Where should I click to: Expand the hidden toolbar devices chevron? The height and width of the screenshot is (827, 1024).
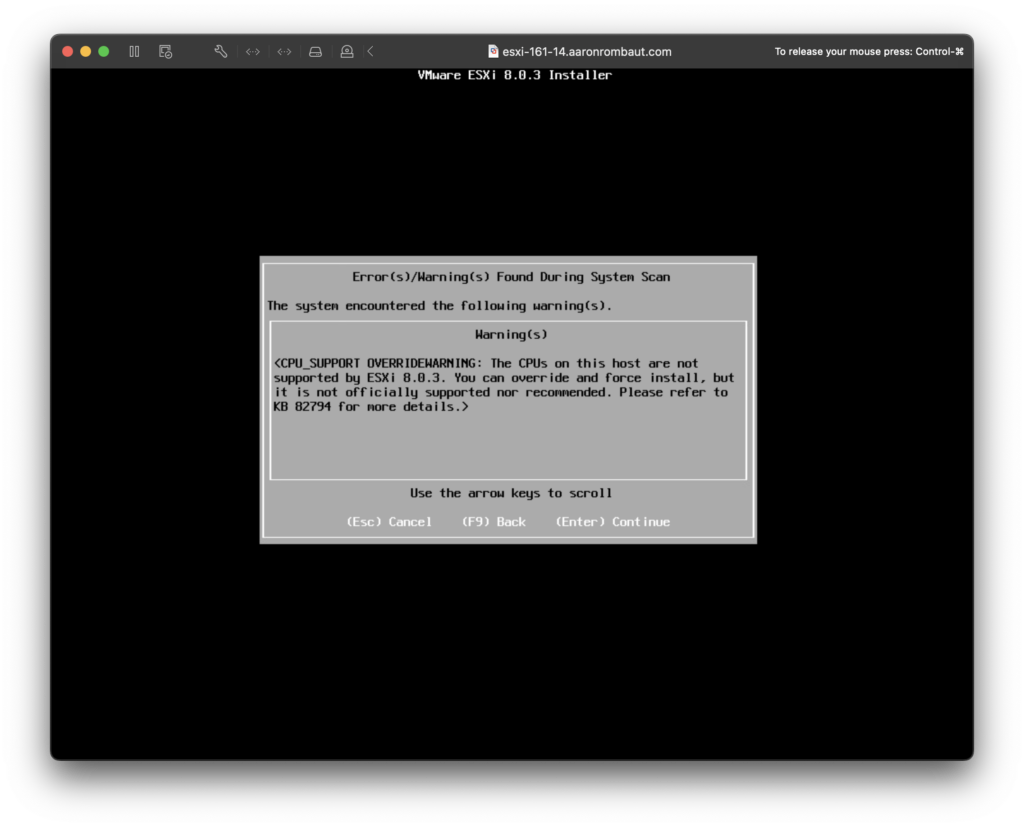(x=371, y=51)
